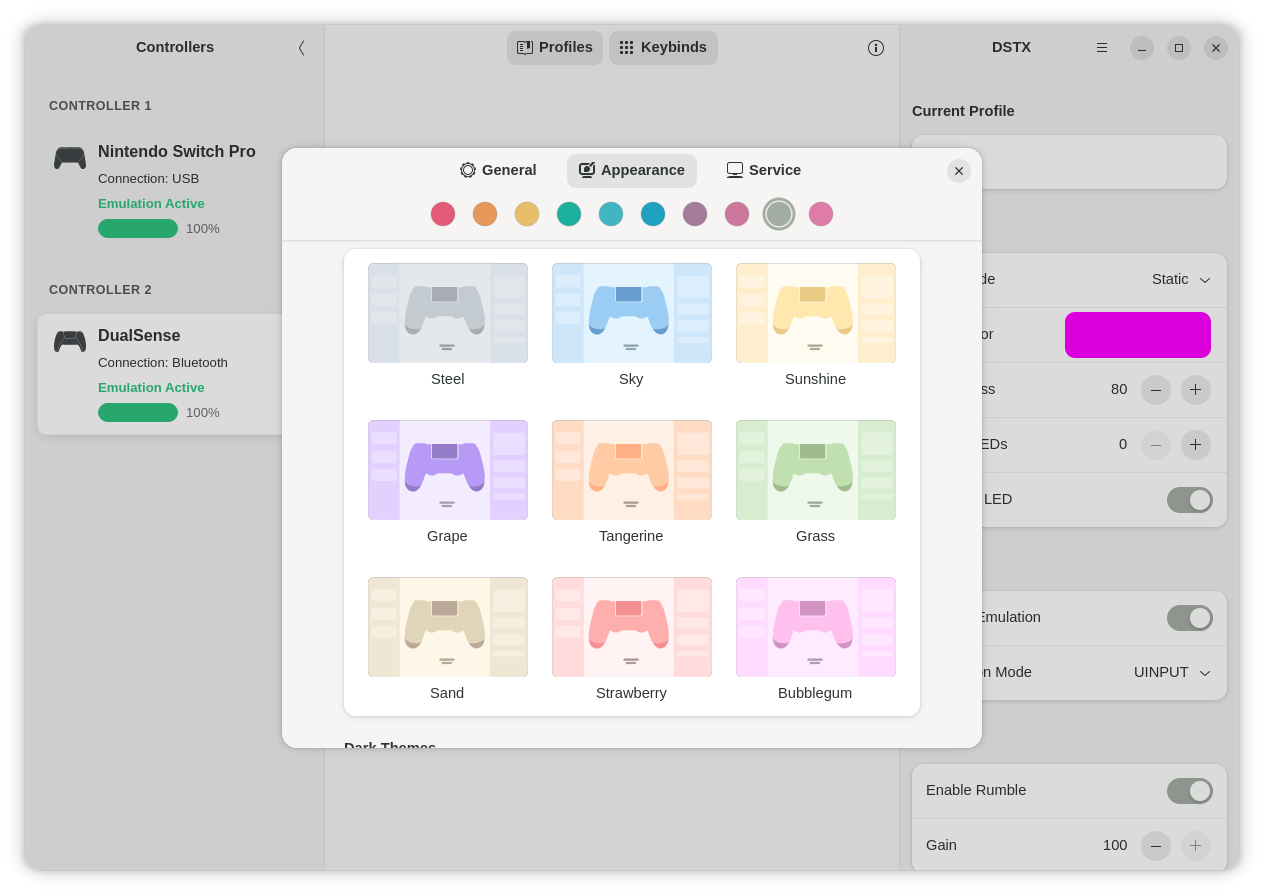Pick the orange accent color
The width and height of the screenshot is (1264, 895).
(x=485, y=214)
